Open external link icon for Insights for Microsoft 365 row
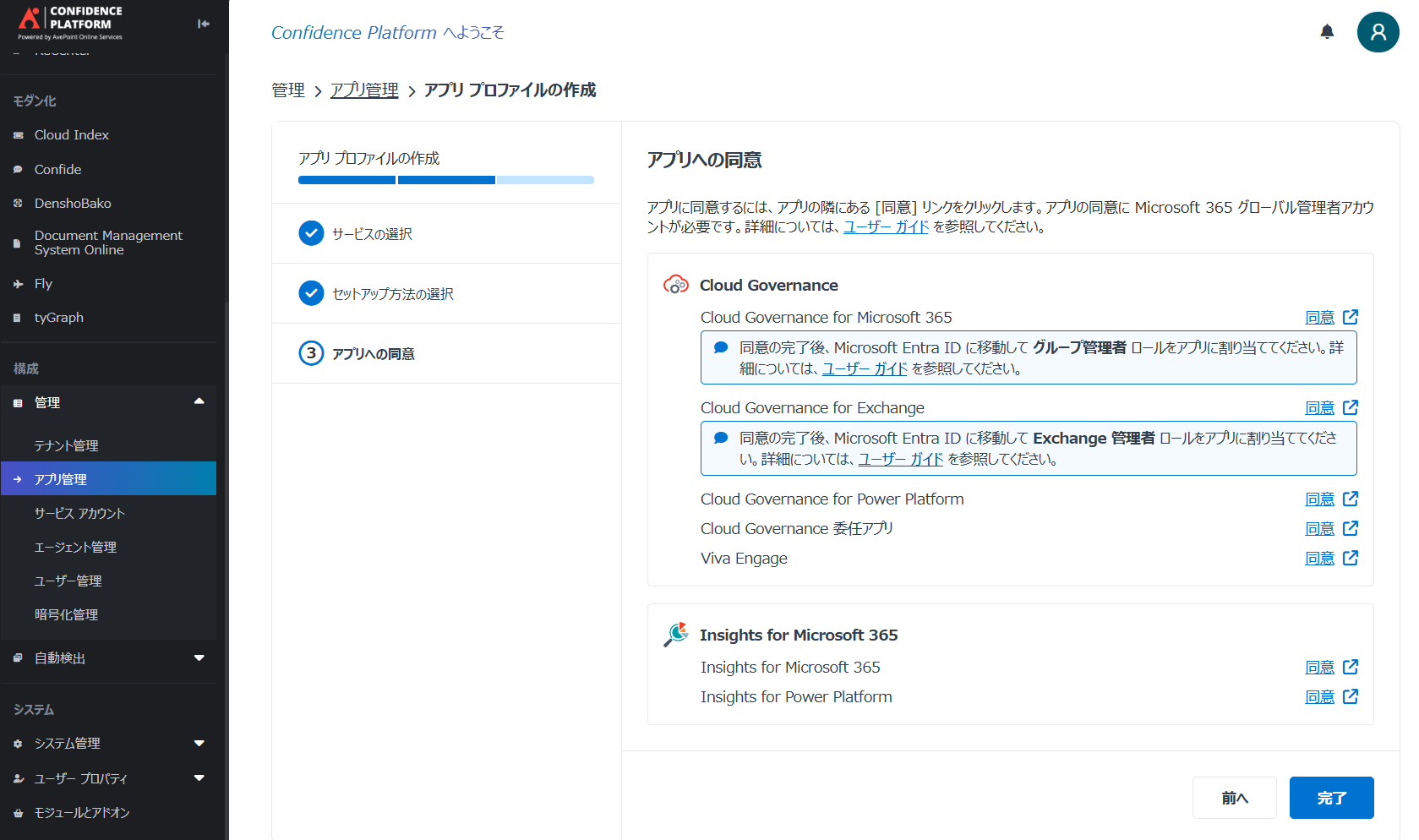This screenshot has height=840, width=1419. click(x=1351, y=667)
